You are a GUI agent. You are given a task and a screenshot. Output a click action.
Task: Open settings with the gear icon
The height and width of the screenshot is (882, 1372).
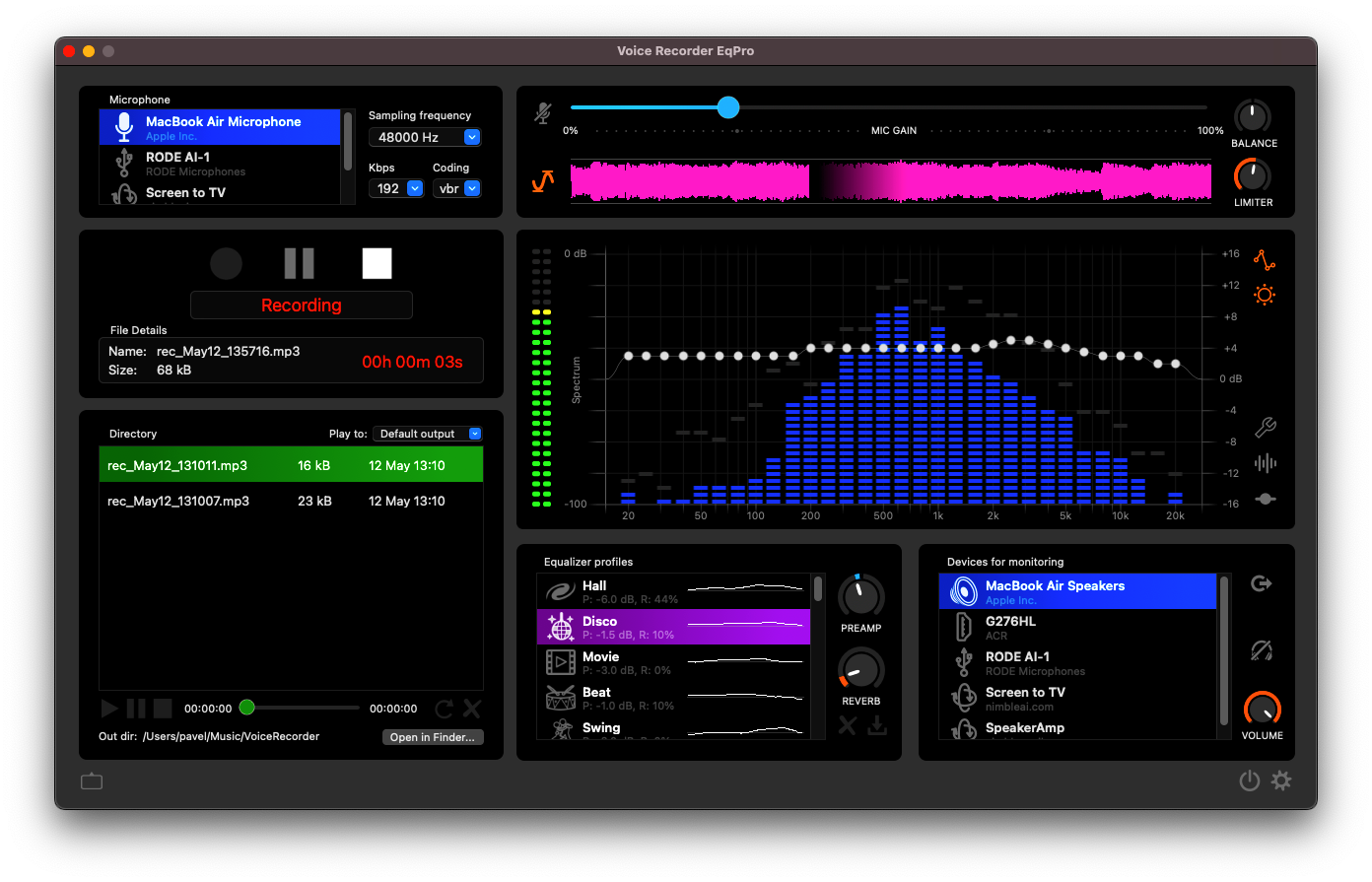pyautogui.click(x=1281, y=780)
